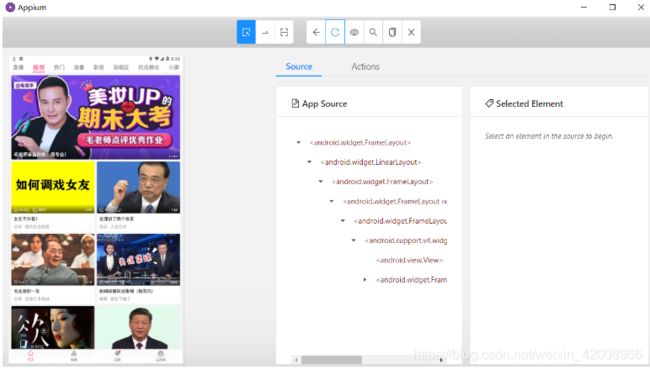Collapse the fifth-level FrameLayout node arrow
The height and width of the screenshot is (370, 650).
pyautogui.click(x=343, y=221)
